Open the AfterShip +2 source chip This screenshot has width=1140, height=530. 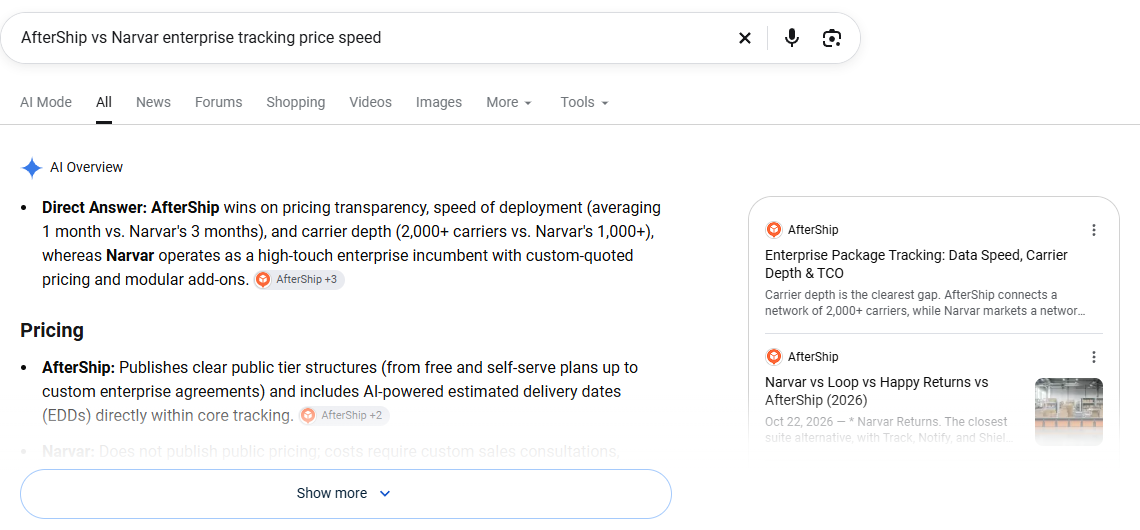pos(344,415)
